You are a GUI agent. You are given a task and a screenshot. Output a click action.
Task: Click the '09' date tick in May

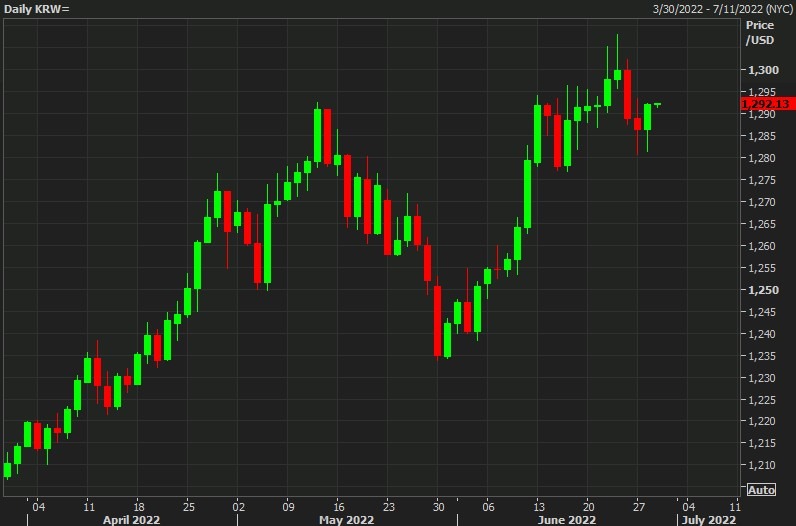288,507
